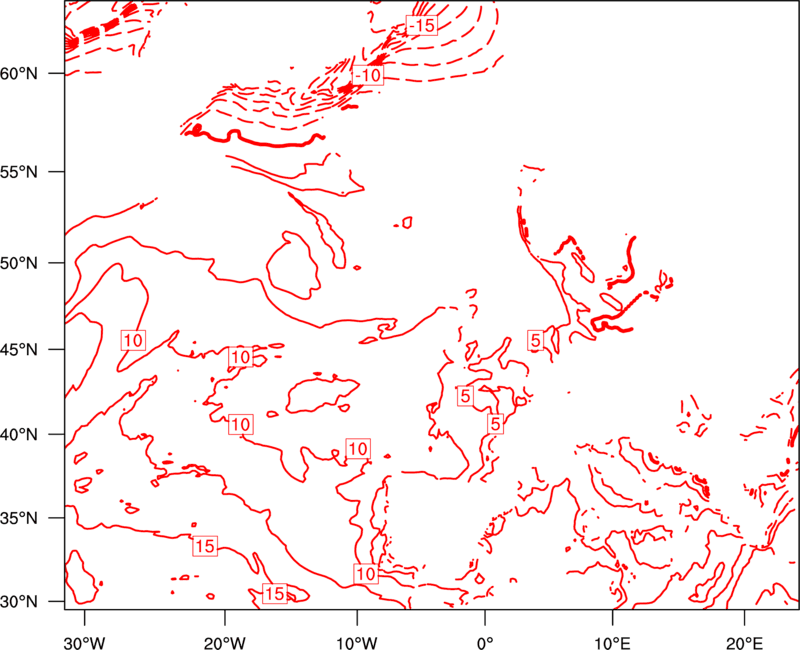Click the -15 contour value label
This screenshot has height=650, width=800.
pos(422,24)
